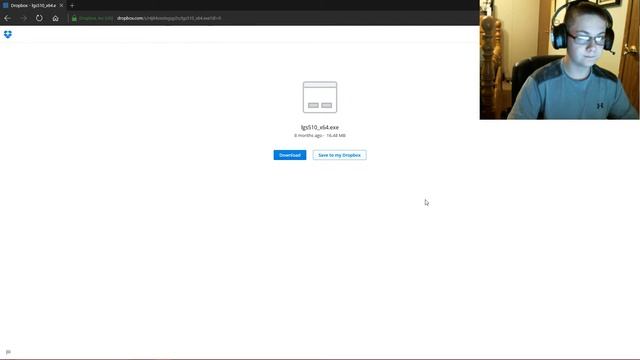
Task: Click the file age and size text
Action: [320, 136]
